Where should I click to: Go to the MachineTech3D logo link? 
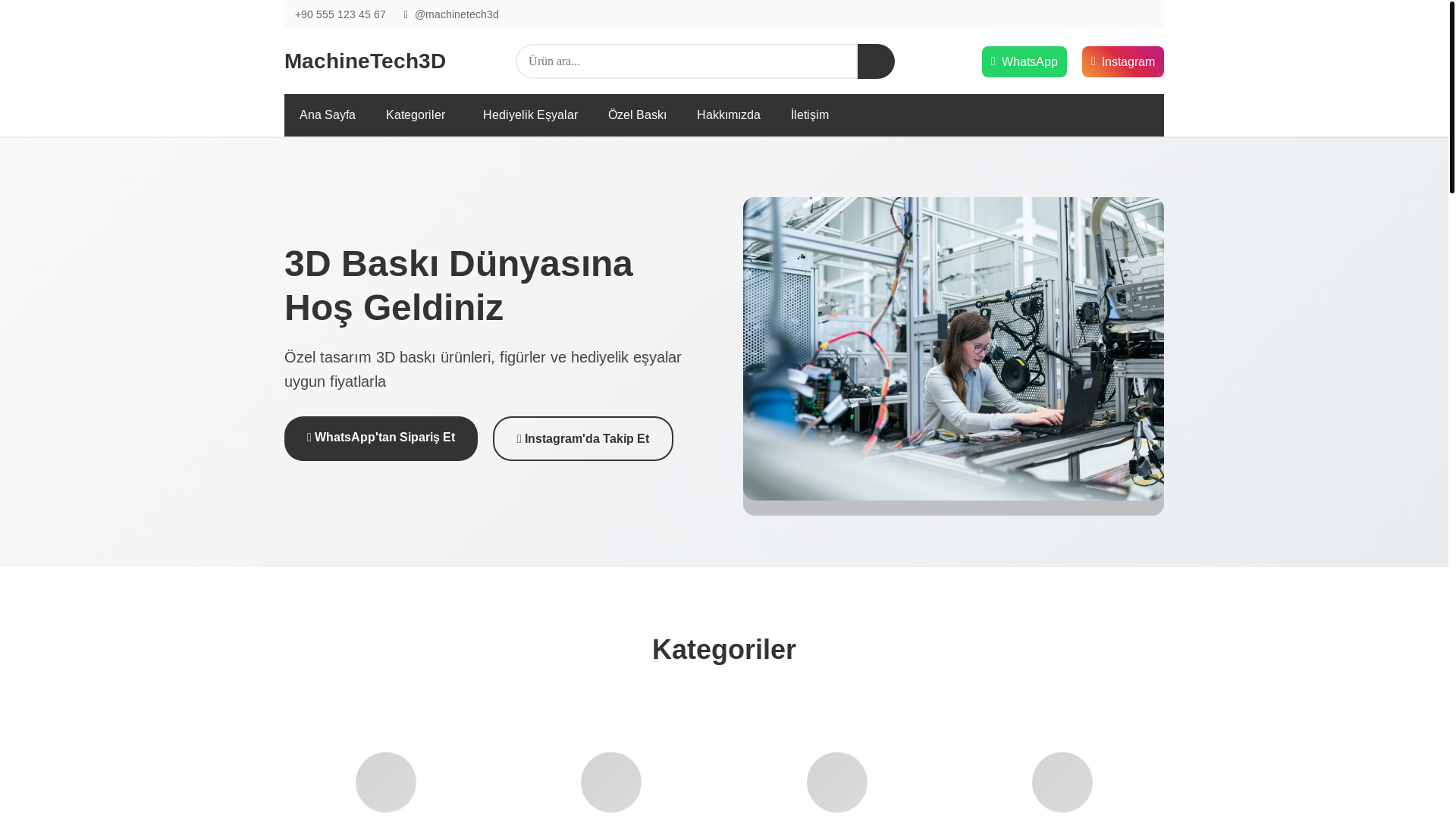(x=365, y=61)
